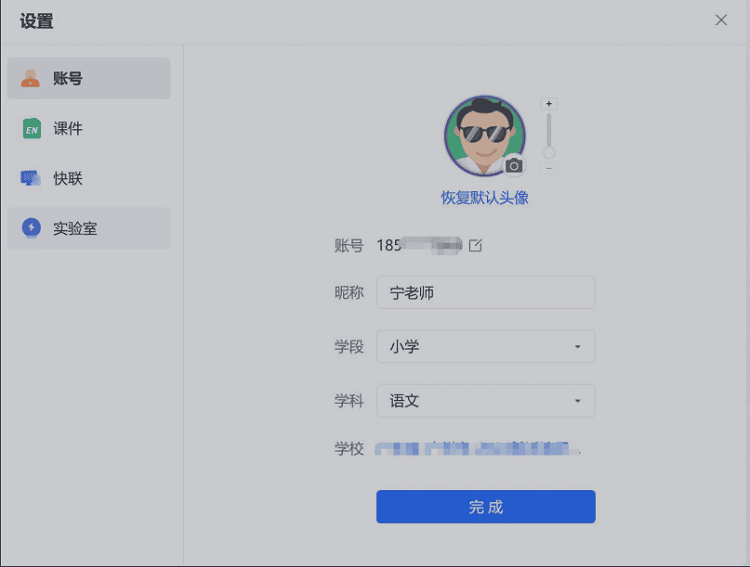
Task: Click the lightning icon for 实验室
Action: pyautogui.click(x=31, y=228)
